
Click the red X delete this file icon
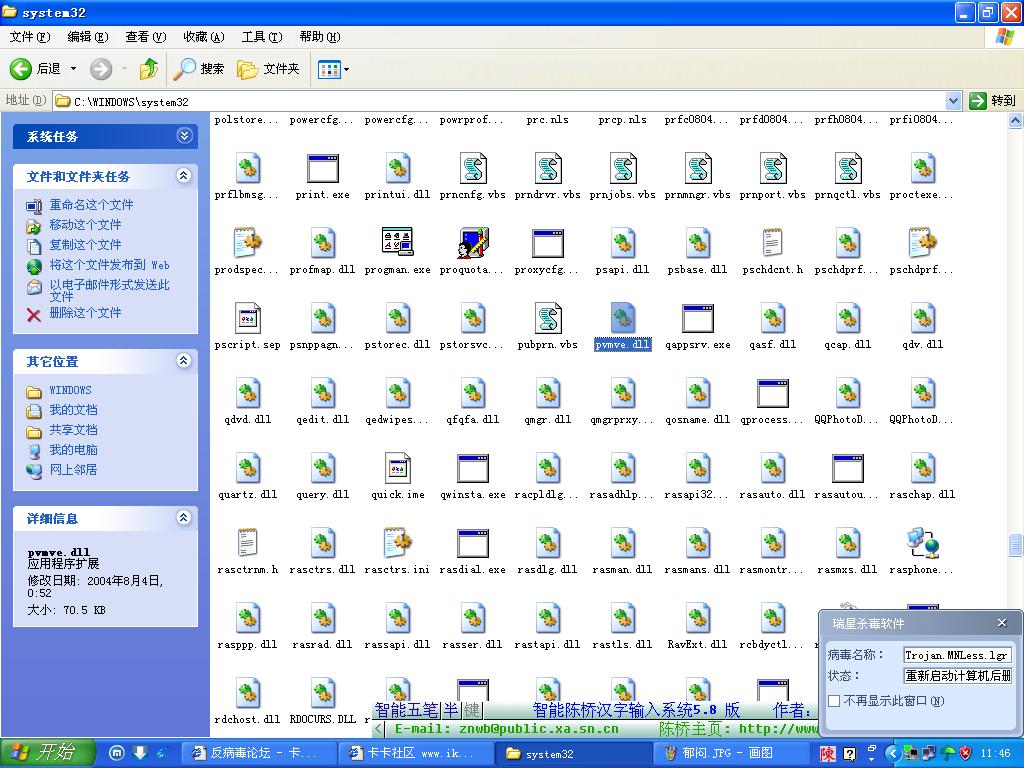point(34,314)
